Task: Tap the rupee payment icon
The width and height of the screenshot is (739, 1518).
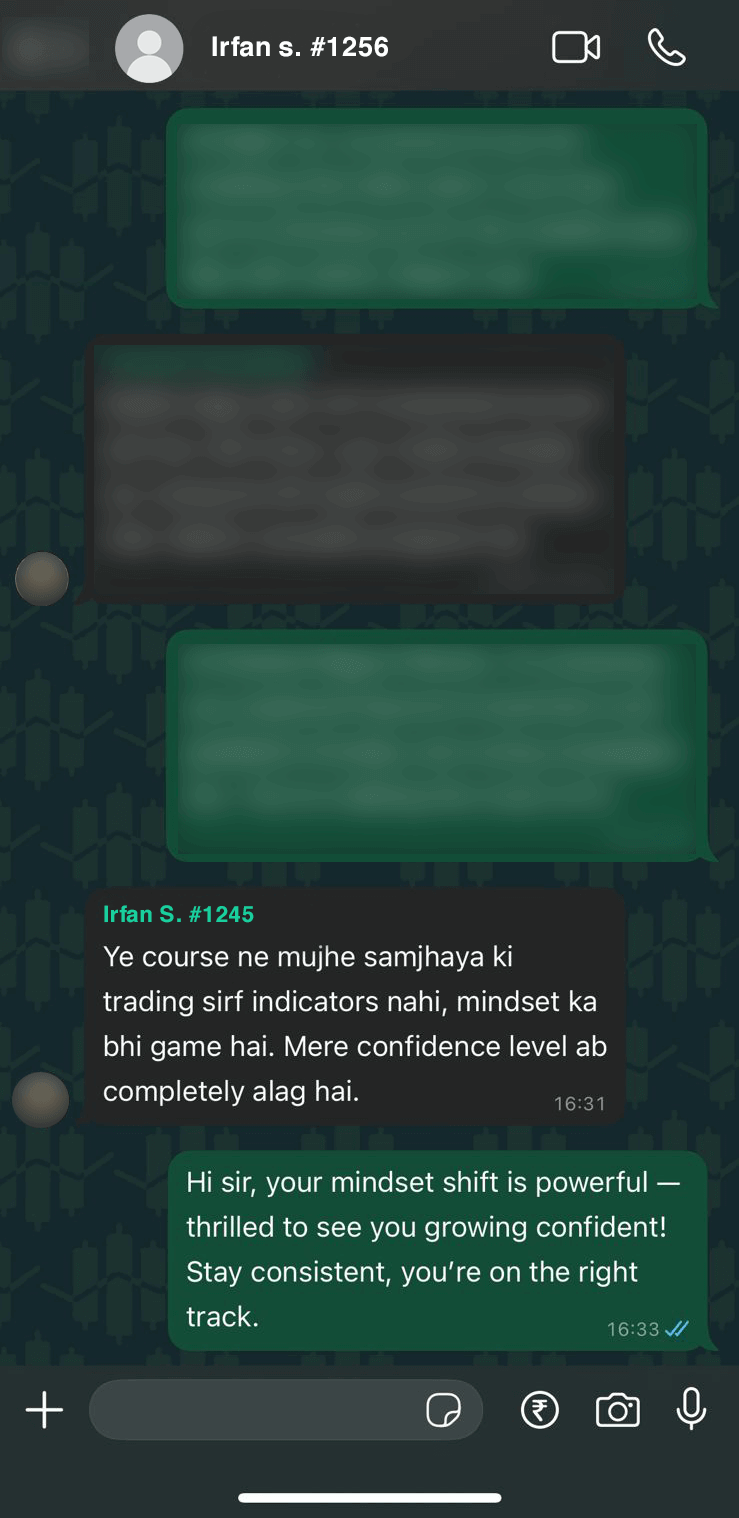Action: coord(540,1410)
